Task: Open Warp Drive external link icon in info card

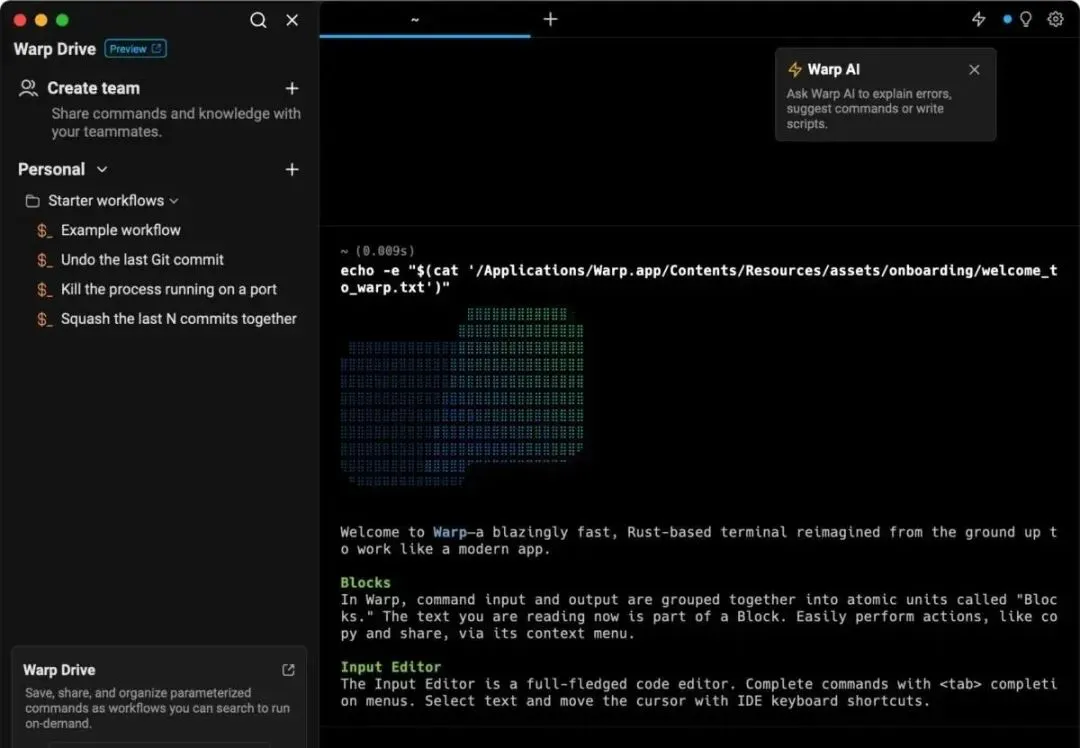Action: coord(289,670)
